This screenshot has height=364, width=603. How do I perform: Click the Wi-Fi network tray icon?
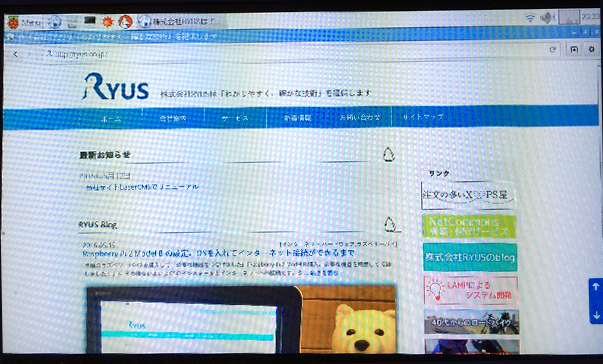pos(530,18)
